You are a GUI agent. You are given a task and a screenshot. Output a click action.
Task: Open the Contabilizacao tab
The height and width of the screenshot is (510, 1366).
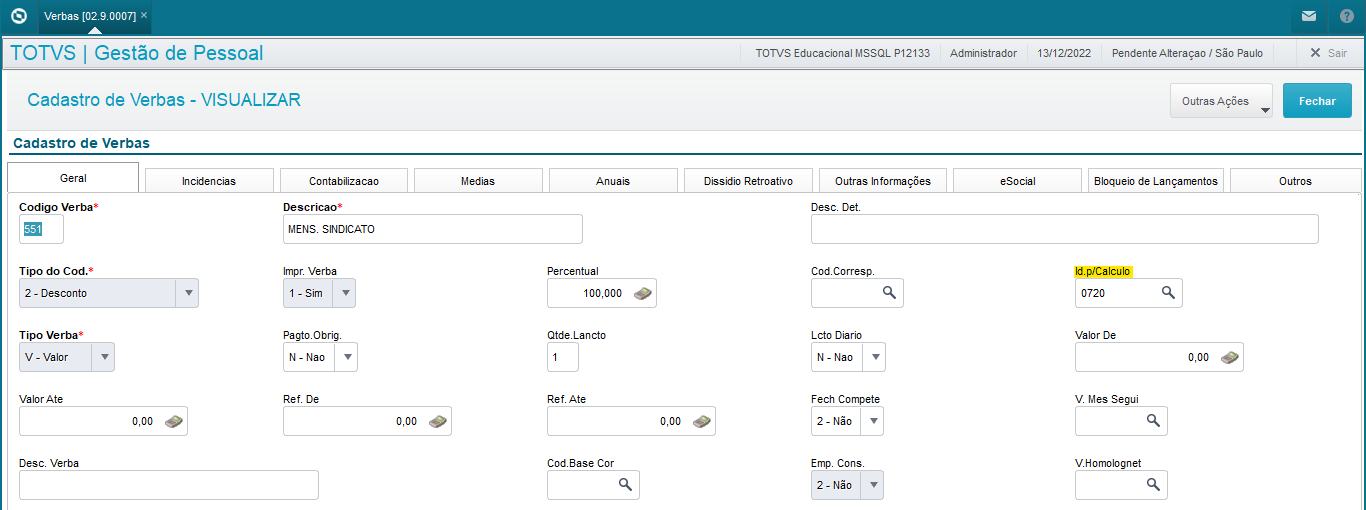(344, 181)
